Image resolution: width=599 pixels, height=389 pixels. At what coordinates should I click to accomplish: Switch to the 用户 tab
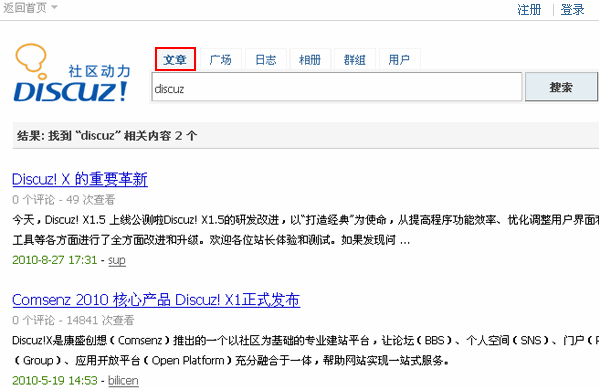399,60
